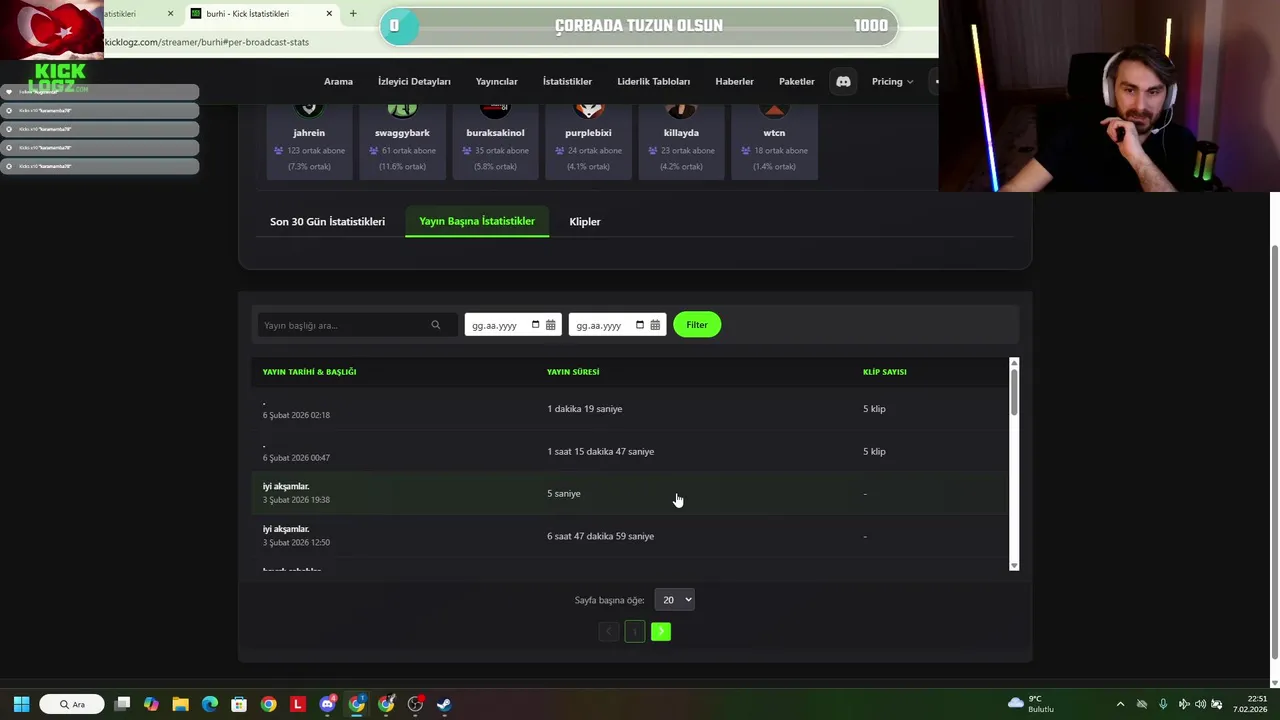
Task: Select the row dated 3 Şubat 2026 19:38
Action: click(x=630, y=494)
